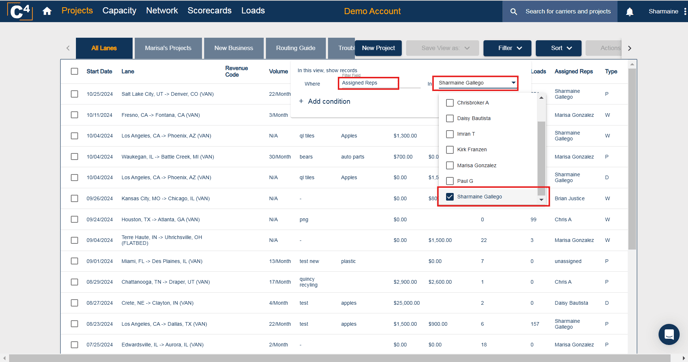The width and height of the screenshot is (688, 362).
Task: Check the Imran T option
Action: 450,134
